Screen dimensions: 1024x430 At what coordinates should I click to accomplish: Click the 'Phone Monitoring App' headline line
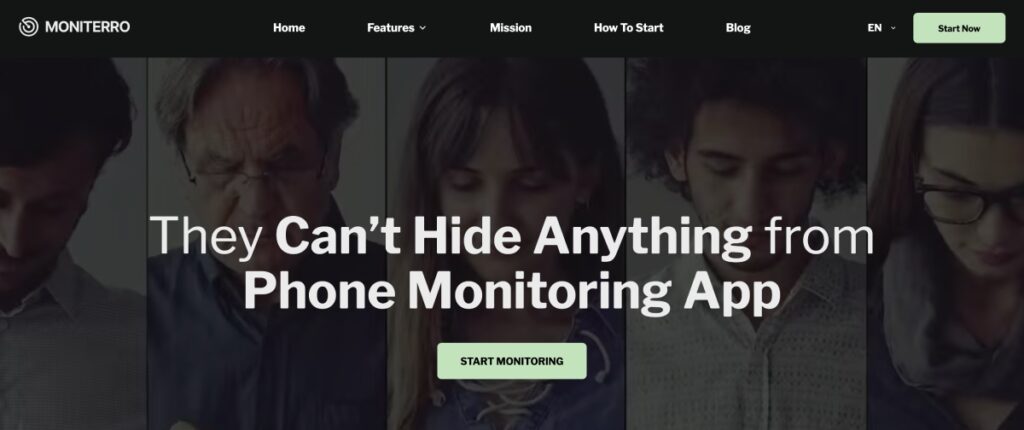pos(511,289)
